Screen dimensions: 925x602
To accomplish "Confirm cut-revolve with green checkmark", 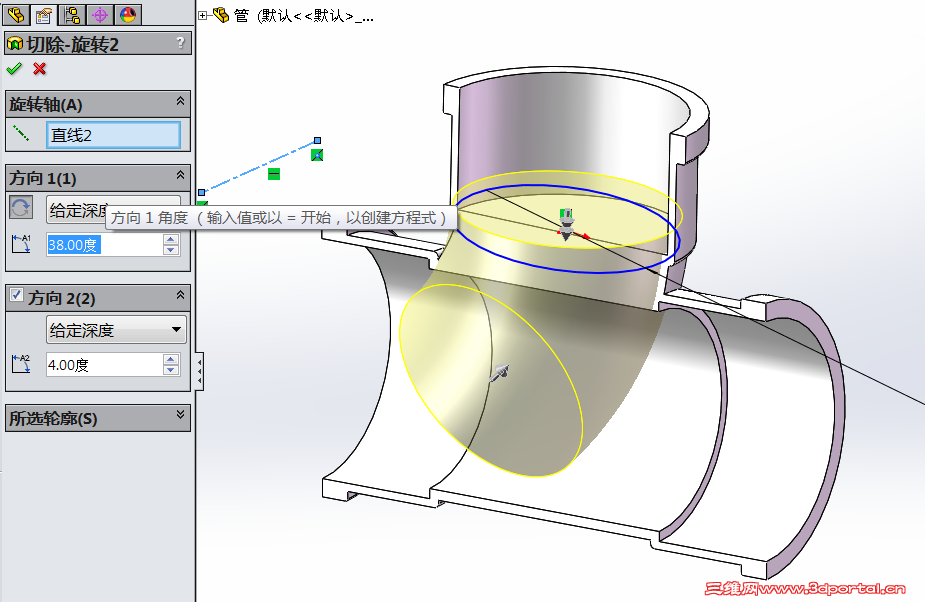I will click(14, 69).
